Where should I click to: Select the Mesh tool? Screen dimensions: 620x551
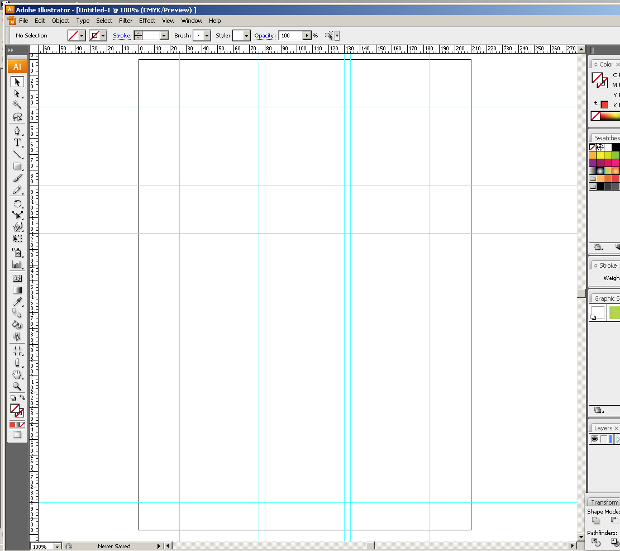17,278
